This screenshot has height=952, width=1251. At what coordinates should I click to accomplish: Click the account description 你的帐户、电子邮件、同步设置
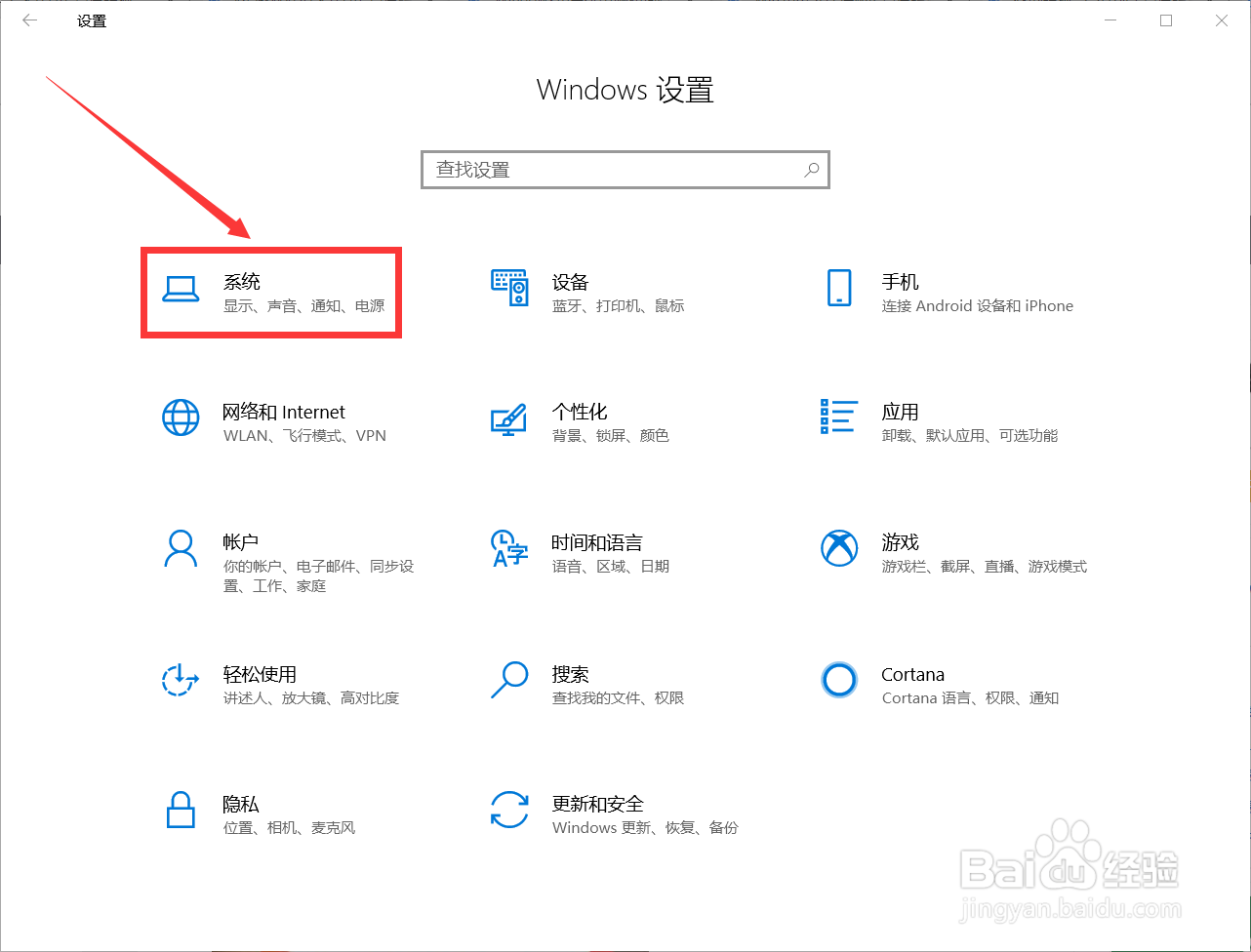(x=318, y=575)
